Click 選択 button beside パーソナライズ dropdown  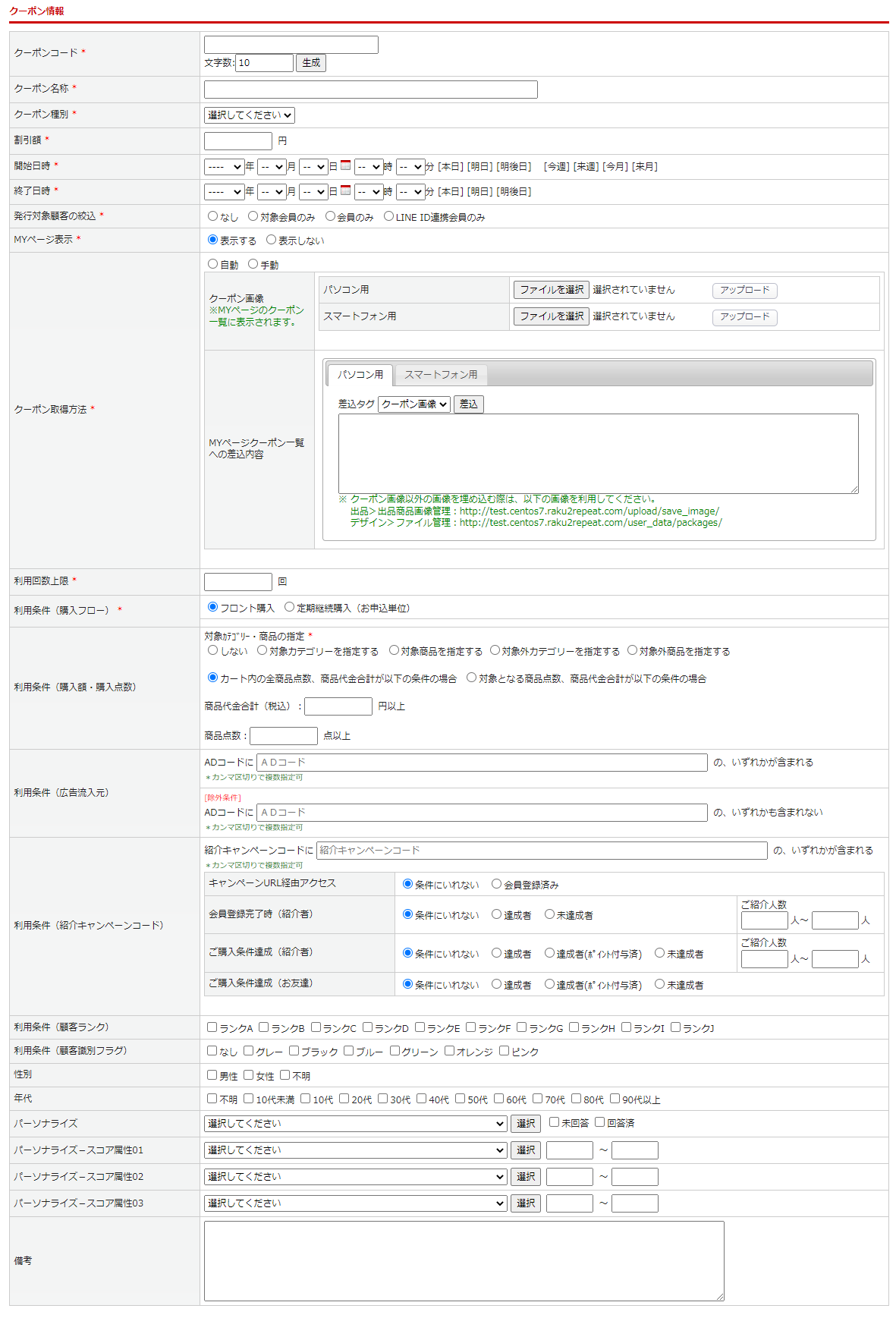point(525,1124)
